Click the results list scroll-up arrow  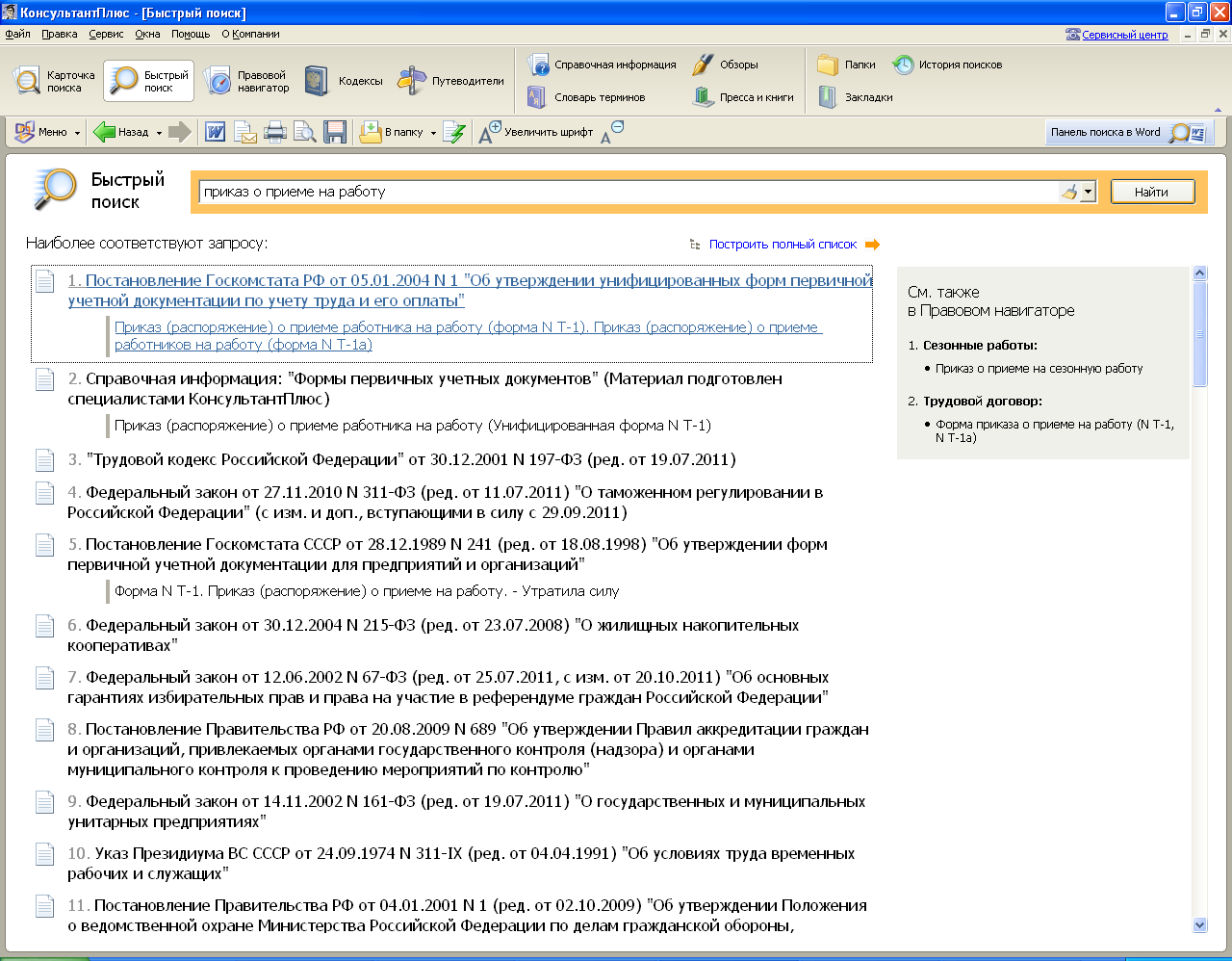[x=1200, y=273]
